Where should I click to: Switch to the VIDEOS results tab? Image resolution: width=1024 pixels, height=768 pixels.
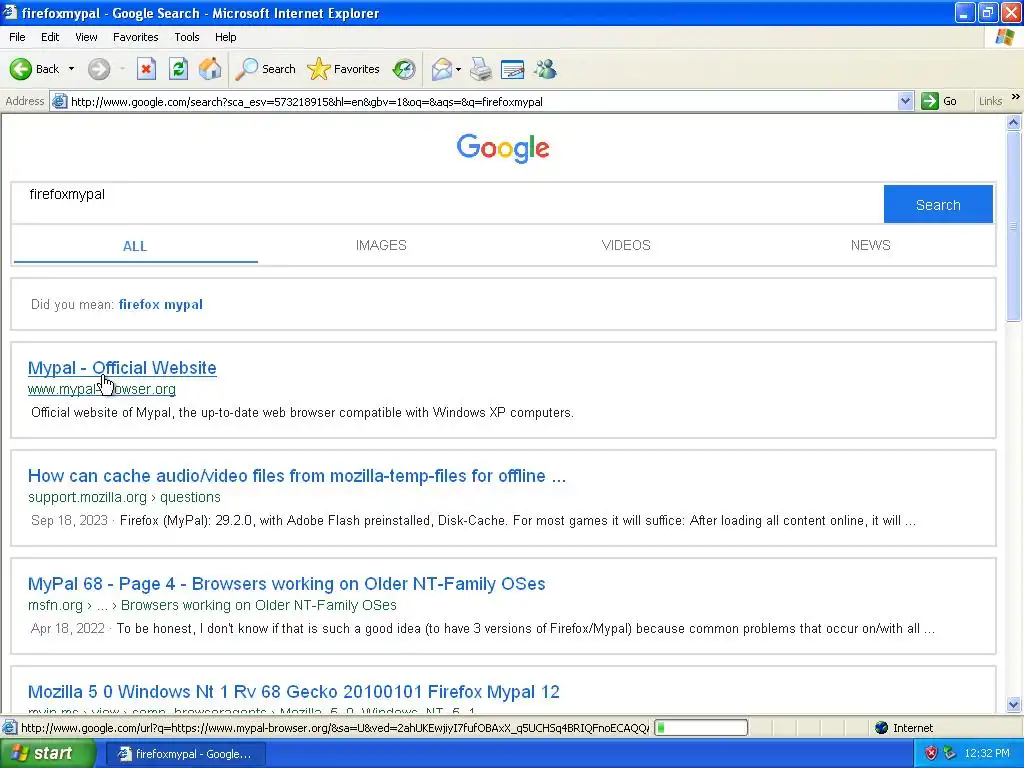pyautogui.click(x=626, y=245)
